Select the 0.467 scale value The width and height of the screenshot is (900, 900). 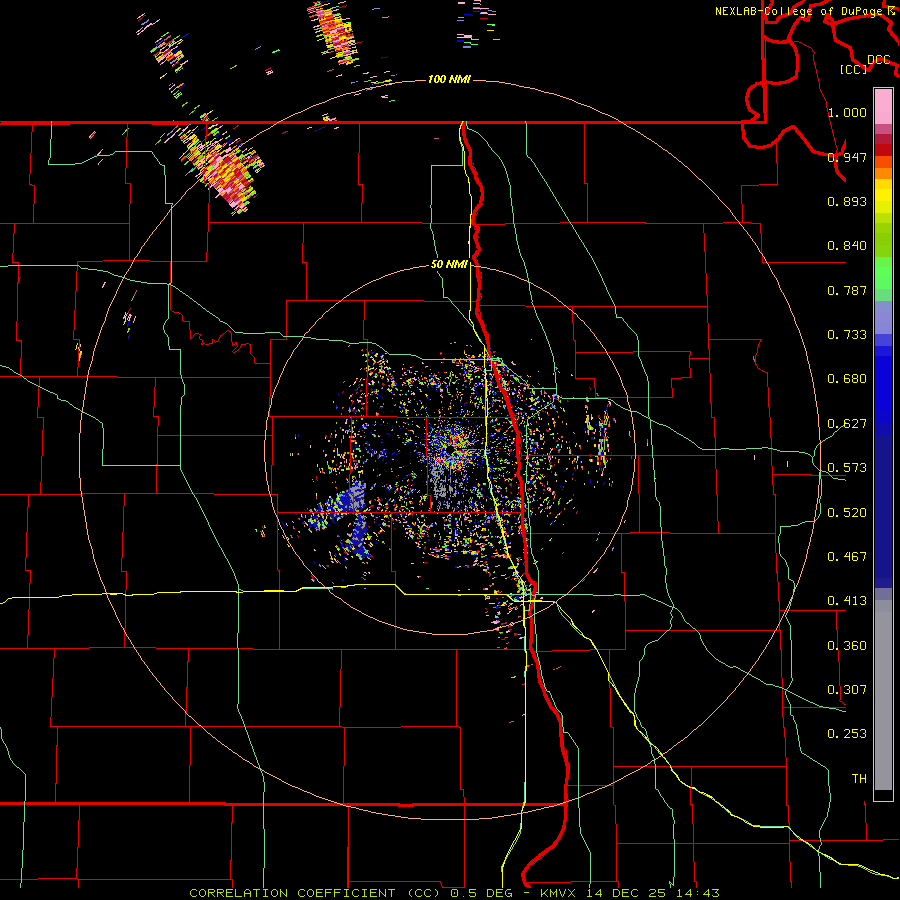click(x=847, y=557)
